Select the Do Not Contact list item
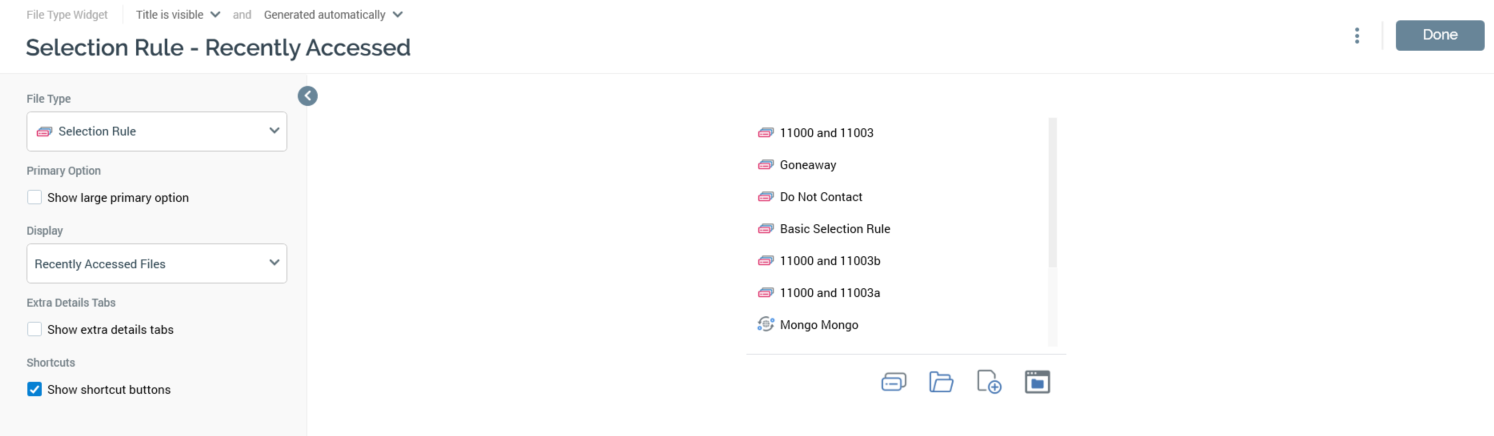This screenshot has height=436, width=1494. tap(820, 197)
